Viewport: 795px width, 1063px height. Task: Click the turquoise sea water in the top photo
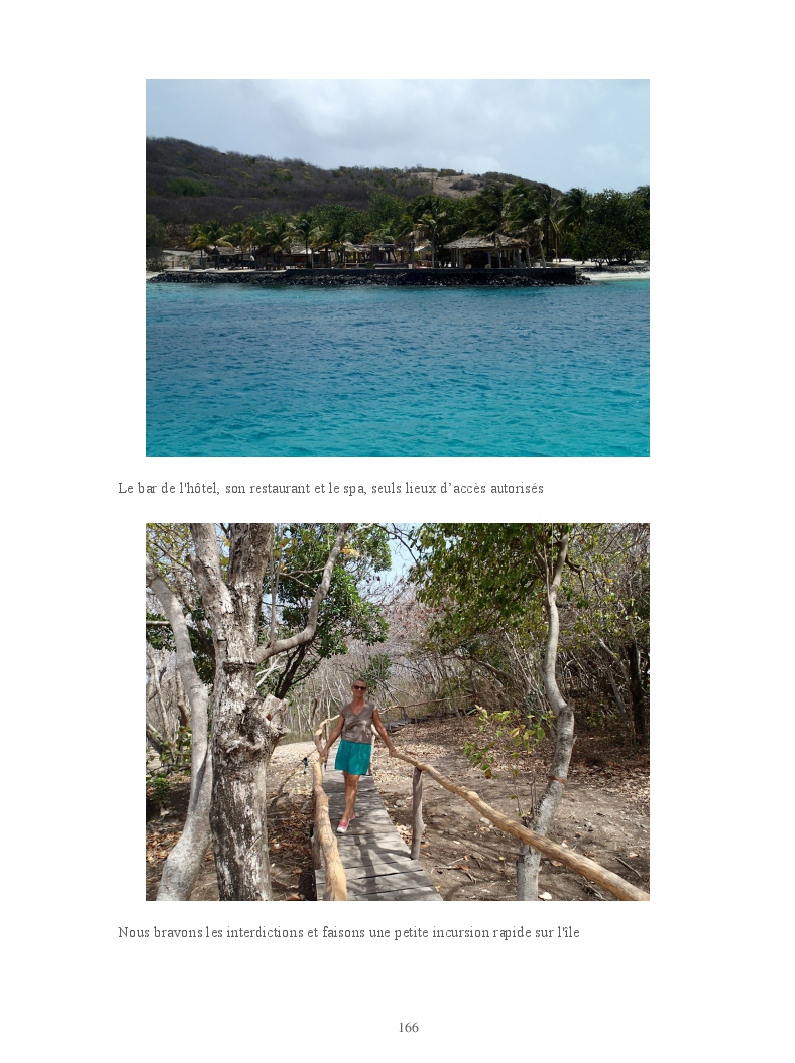click(x=398, y=369)
